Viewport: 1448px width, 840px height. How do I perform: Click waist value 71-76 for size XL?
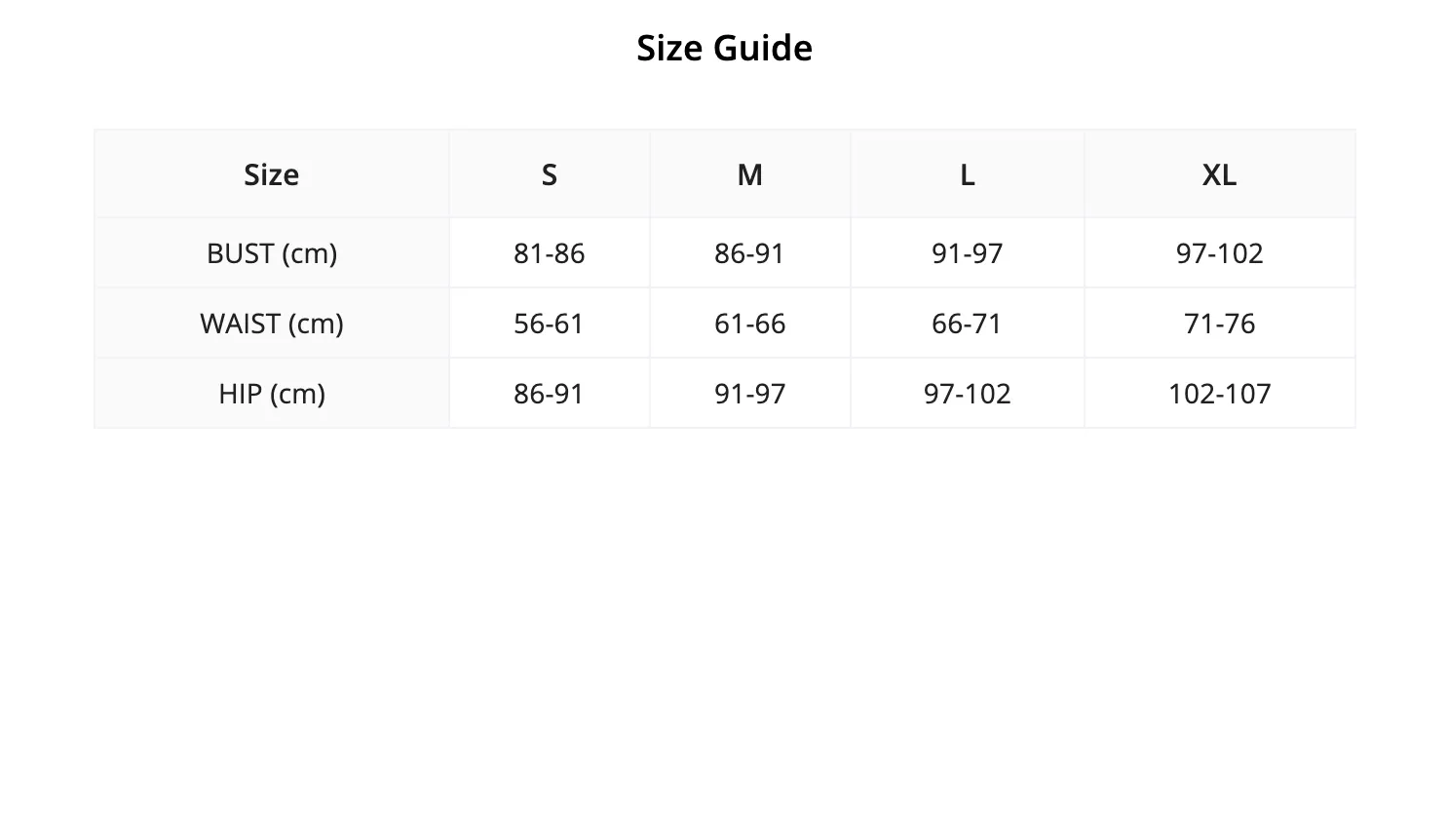[1219, 324]
